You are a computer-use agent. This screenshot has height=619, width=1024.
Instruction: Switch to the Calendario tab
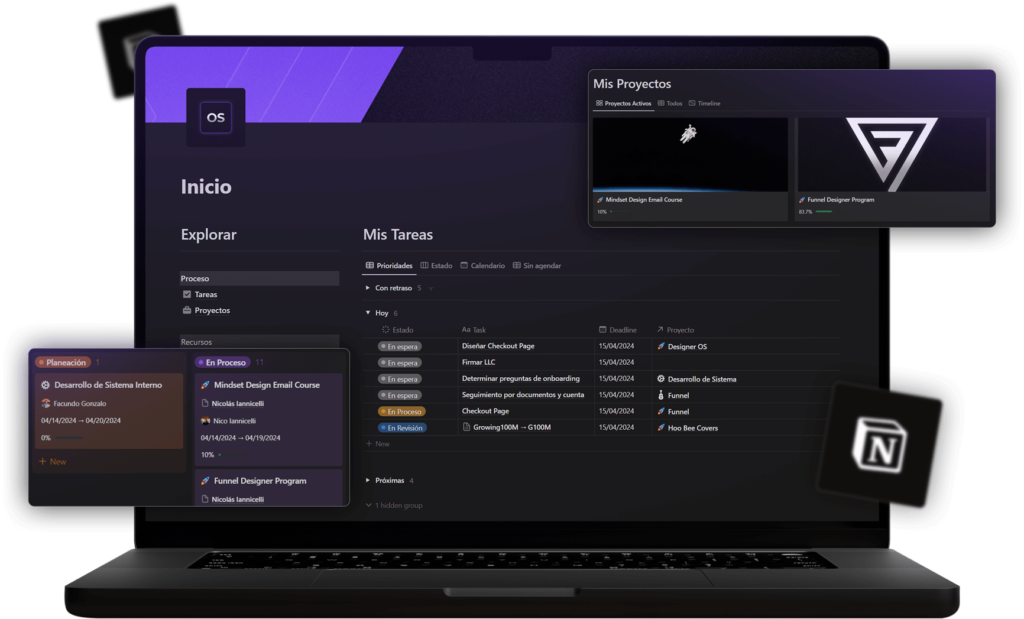(x=483, y=266)
